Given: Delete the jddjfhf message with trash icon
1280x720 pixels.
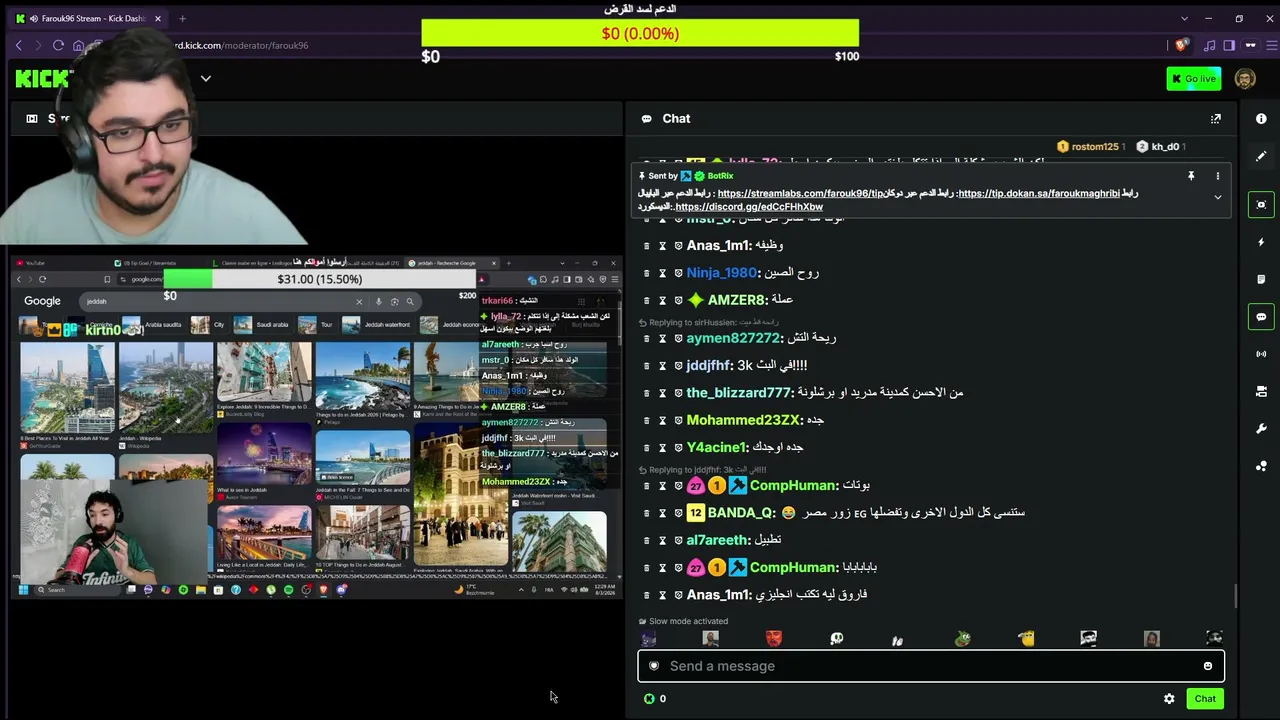Looking at the screenshot, I should pyautogui.click(x=647, y=366).
